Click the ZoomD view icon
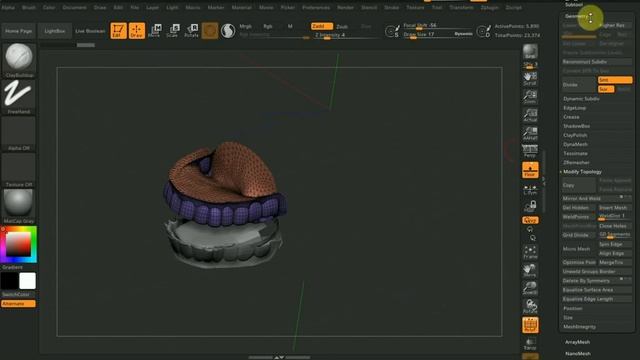 click(x=530, y=288)
